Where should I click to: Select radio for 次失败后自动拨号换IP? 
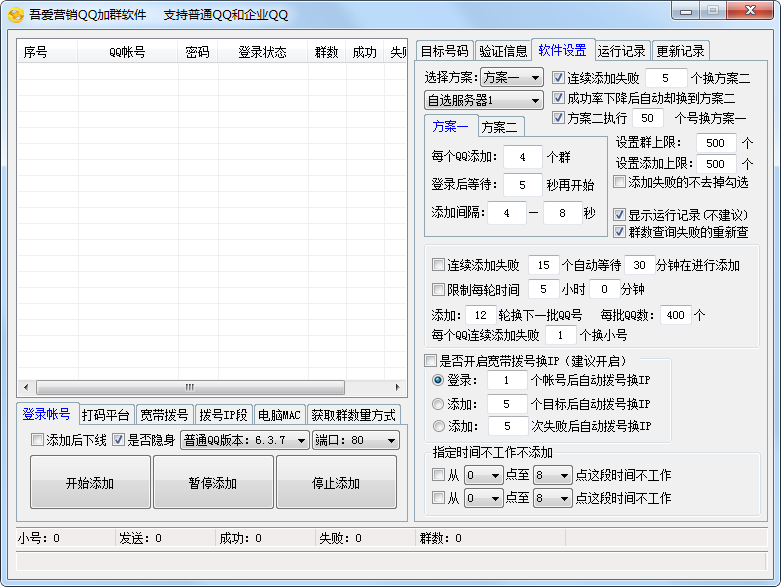[438, 427]
